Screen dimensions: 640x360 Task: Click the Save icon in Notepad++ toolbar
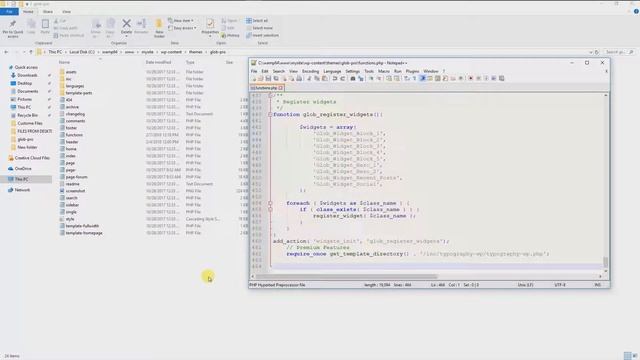[x=268, y=78]
